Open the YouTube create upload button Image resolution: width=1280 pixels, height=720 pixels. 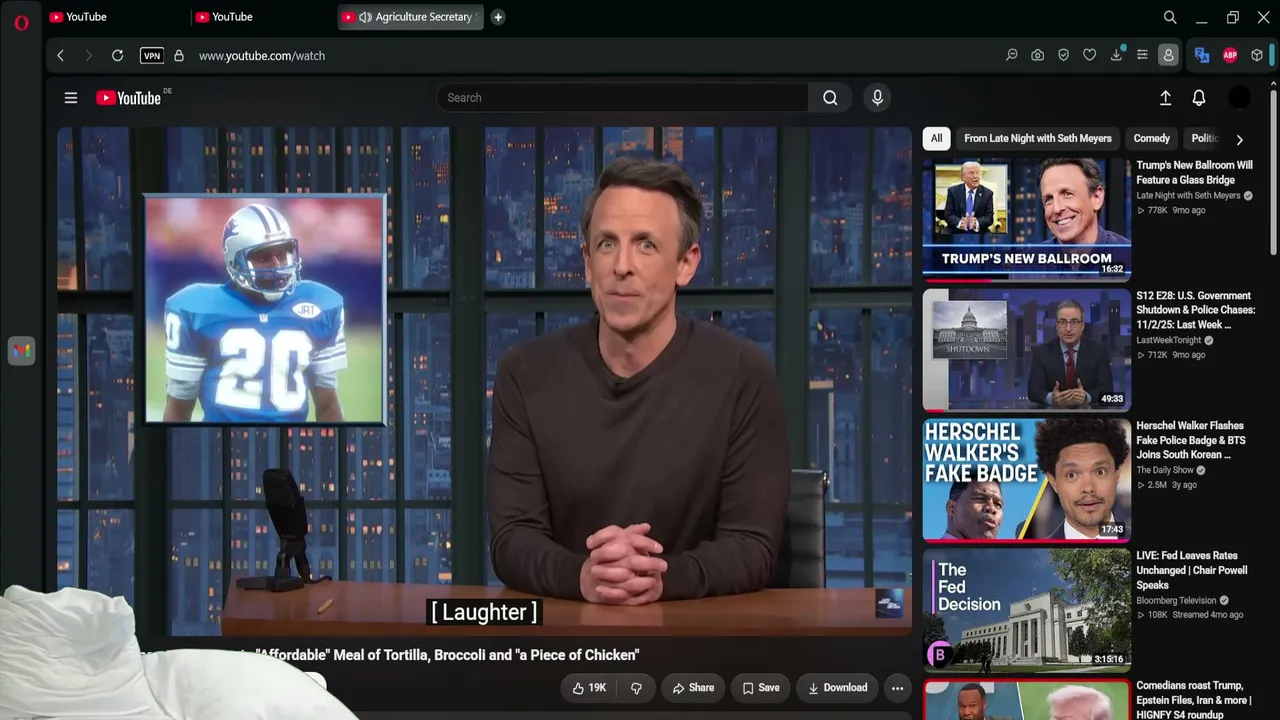[1165, 98]
